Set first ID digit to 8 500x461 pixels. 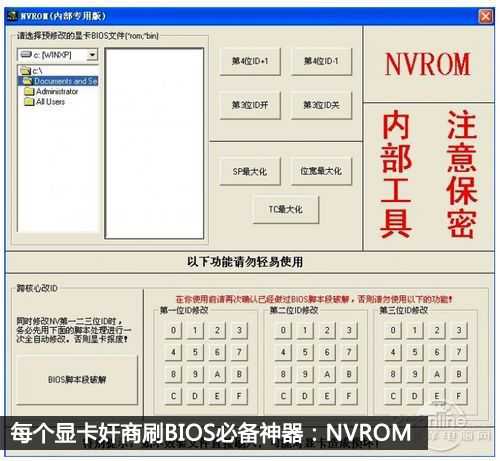(173, 374)
